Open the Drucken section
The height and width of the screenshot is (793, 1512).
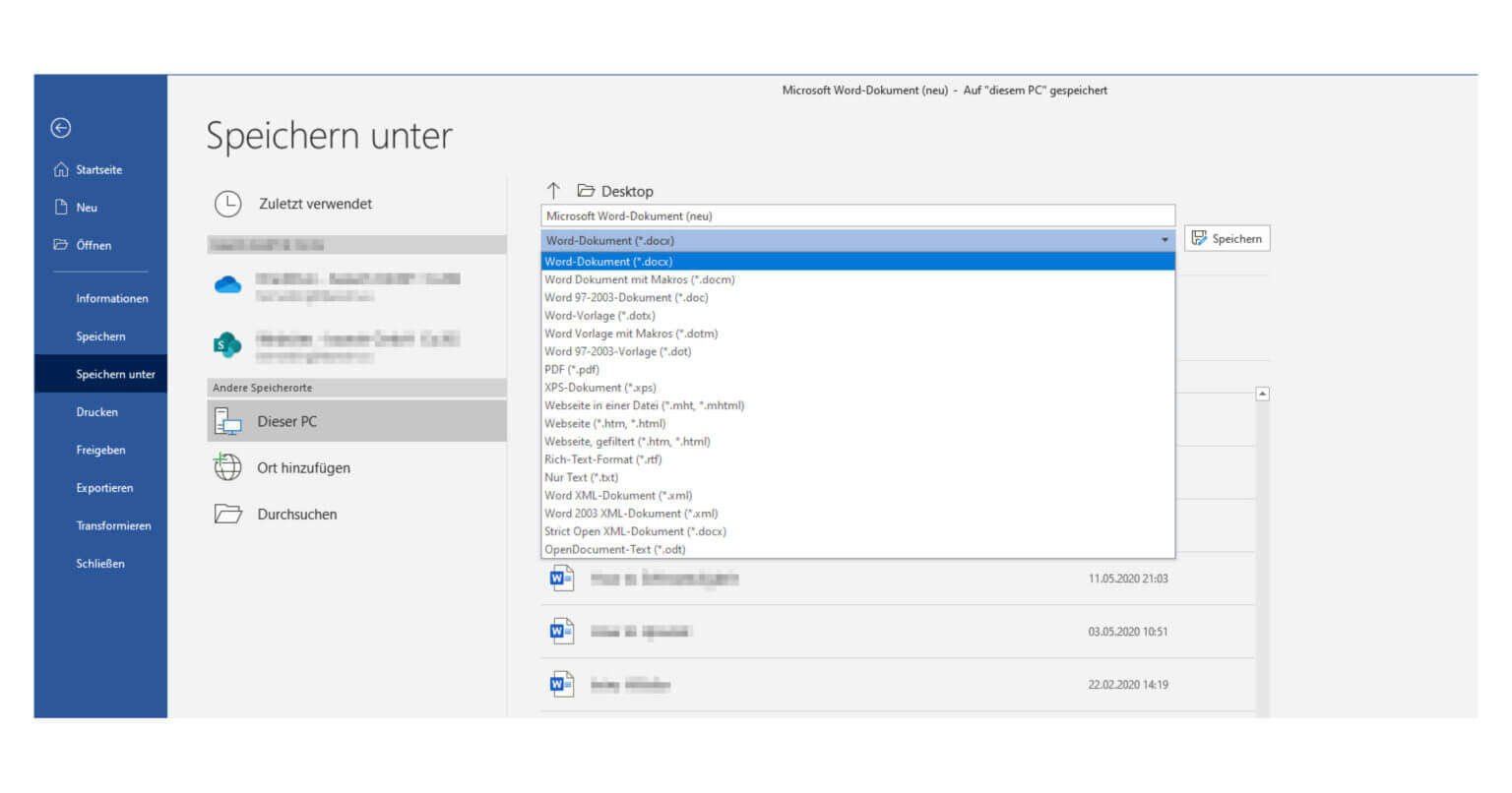[96, 412]
